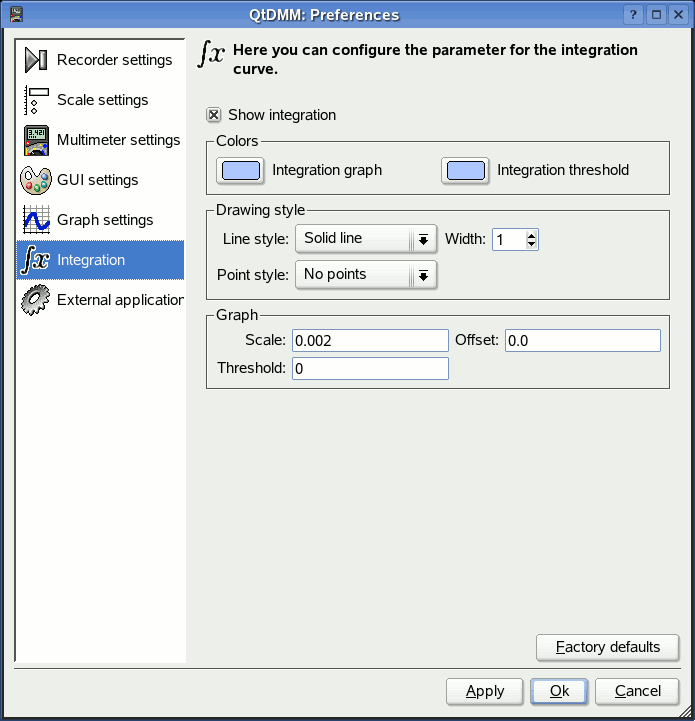The image size is (695, 721).
Task: Click the Multimeter settings device icon
Action: 36,140
